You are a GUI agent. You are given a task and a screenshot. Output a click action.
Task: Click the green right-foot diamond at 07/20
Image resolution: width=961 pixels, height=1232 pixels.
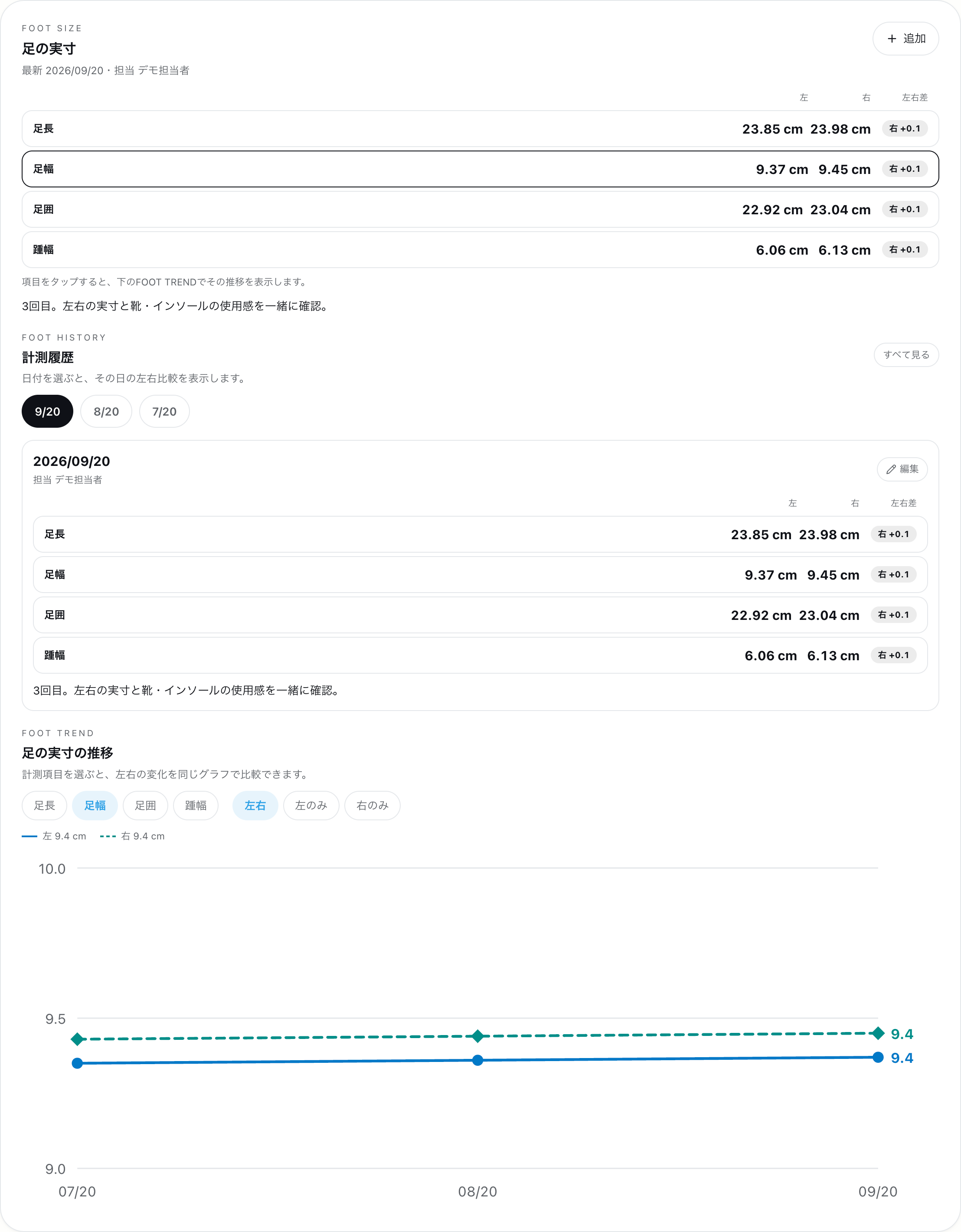[x=77, y=1039]
